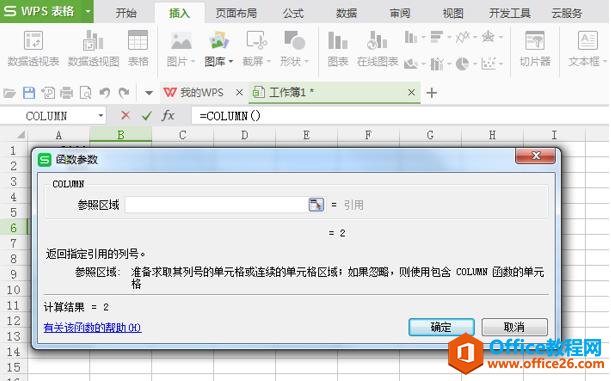This screenshot has height=381, width=611.
Task: Switch to the 我的WPS document tab
Action: 194,93
